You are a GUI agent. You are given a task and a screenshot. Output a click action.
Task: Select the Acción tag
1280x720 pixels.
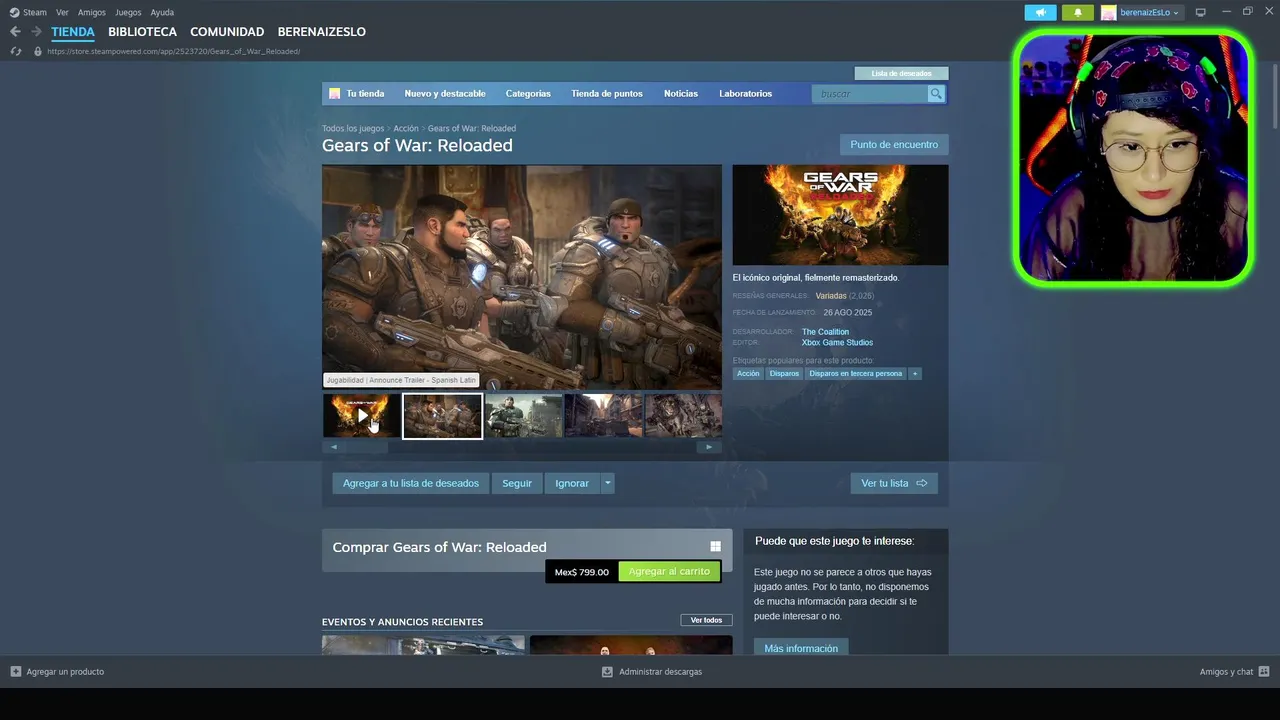pyautogui.click(x=748, y=374)
